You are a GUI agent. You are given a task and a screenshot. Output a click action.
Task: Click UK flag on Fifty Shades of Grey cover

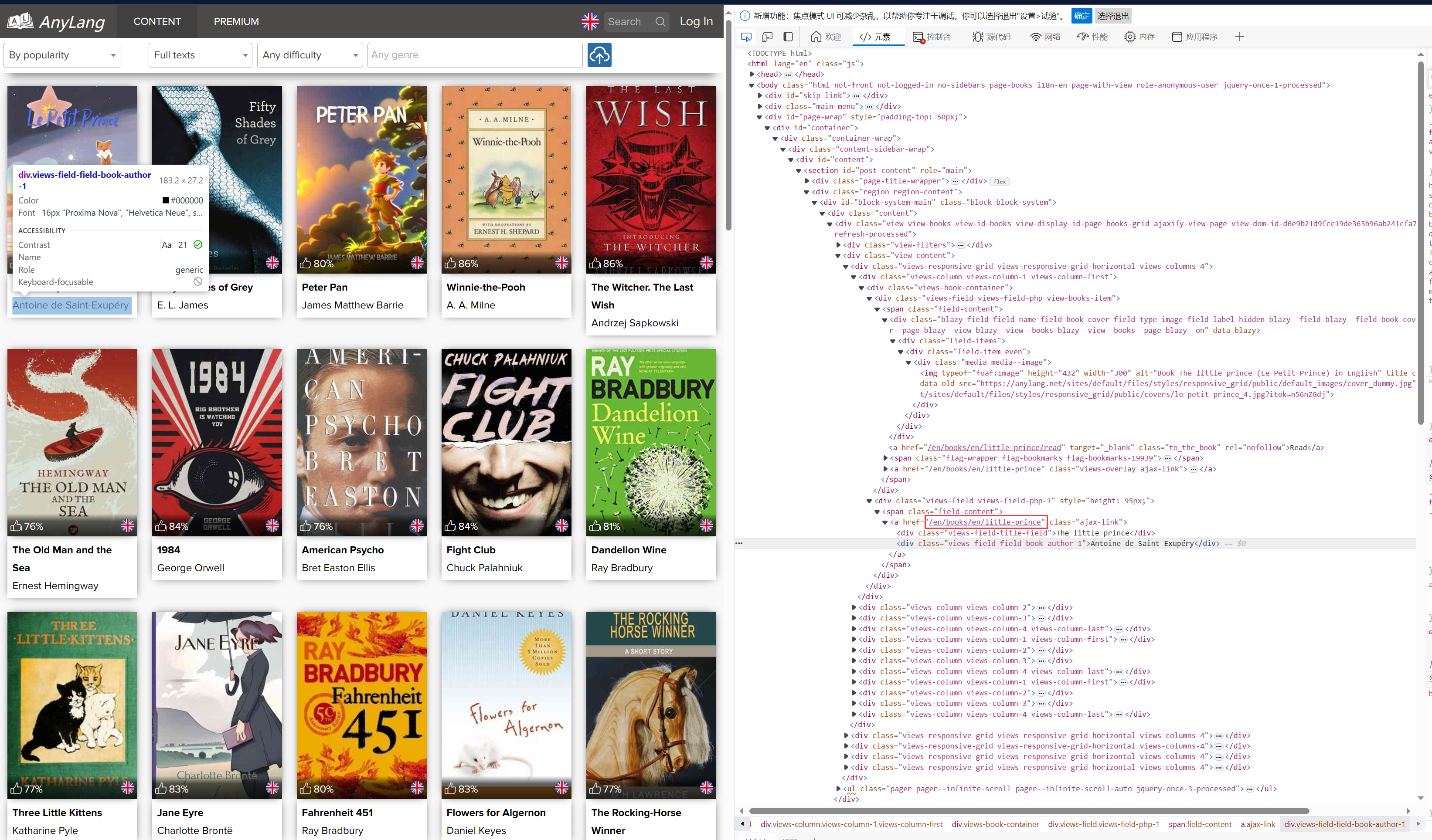tap(272, 262)
